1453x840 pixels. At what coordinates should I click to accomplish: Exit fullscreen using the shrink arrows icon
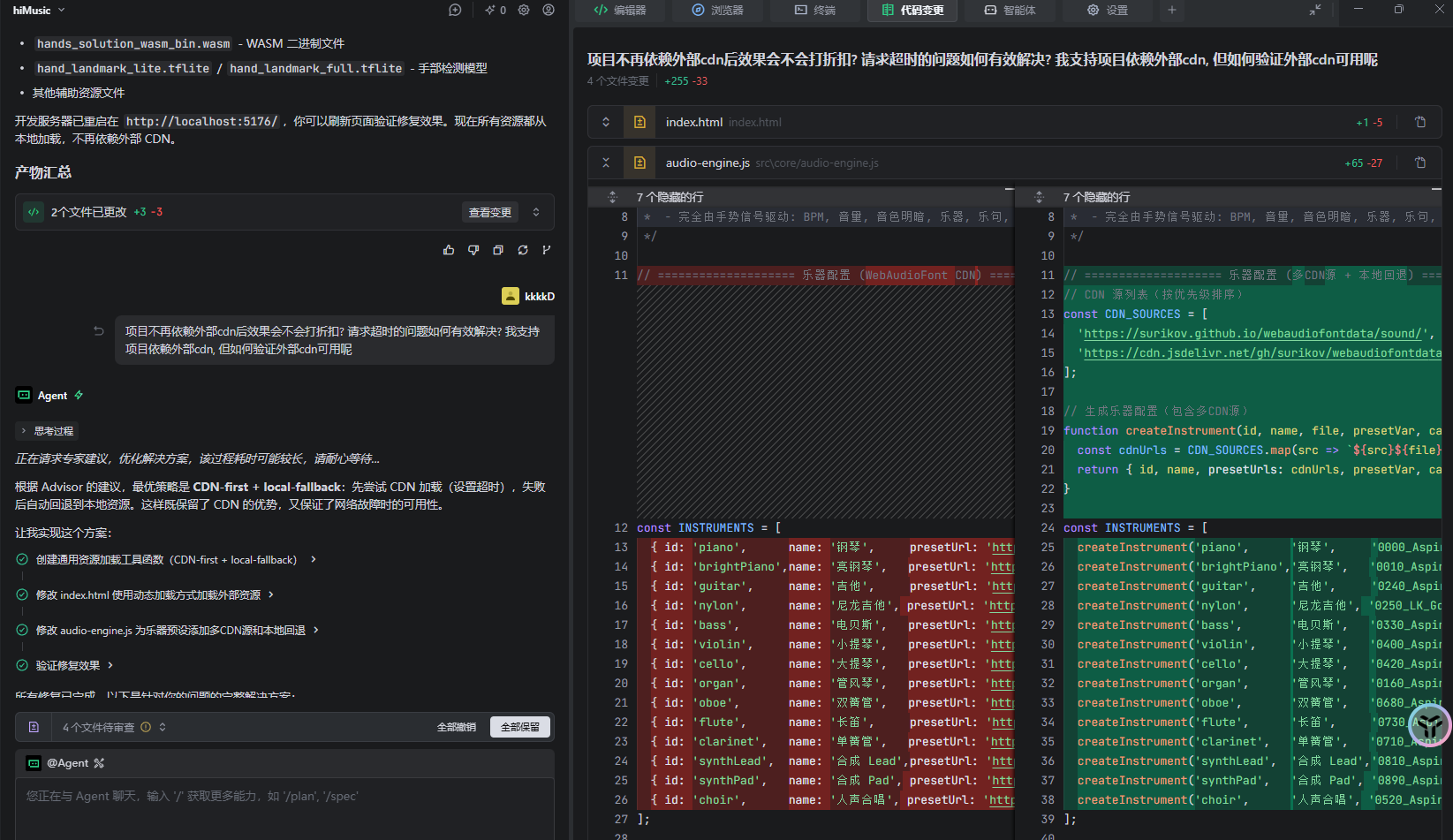click(1315, 10)
